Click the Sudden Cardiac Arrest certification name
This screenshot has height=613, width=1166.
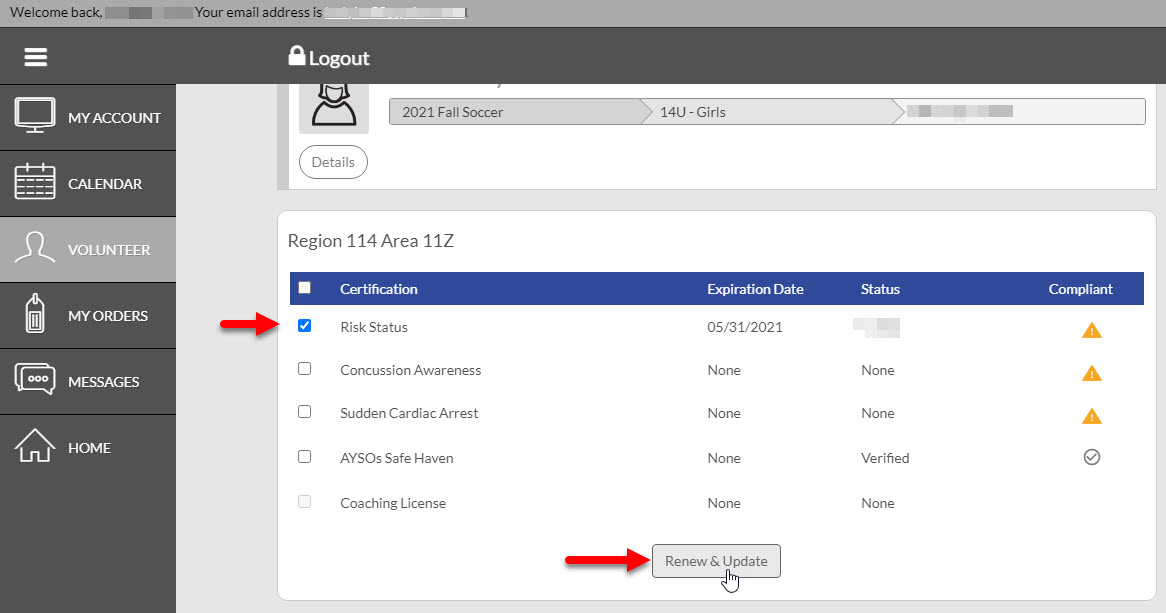click(x=409, y=414)
